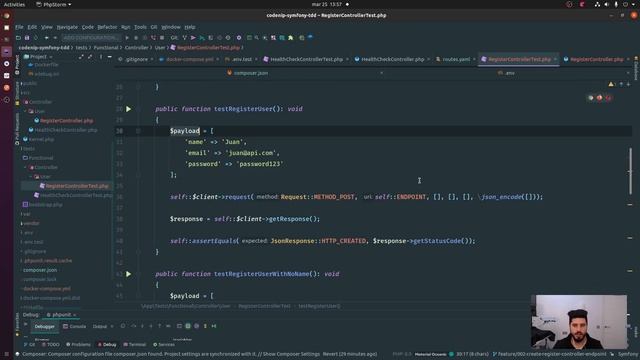Toggle the Git tool window button
640x360 pixels.
click(x=29, y=344)
